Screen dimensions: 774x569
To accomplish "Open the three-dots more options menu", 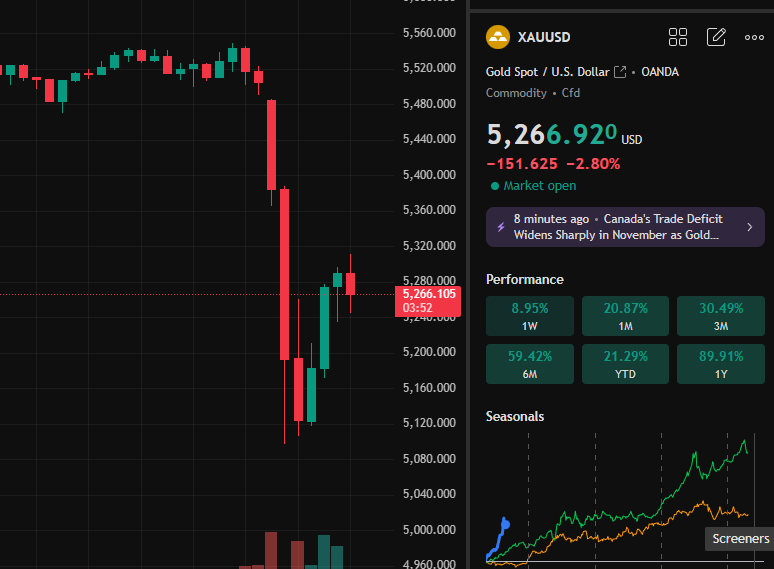I will click(754, 38).
